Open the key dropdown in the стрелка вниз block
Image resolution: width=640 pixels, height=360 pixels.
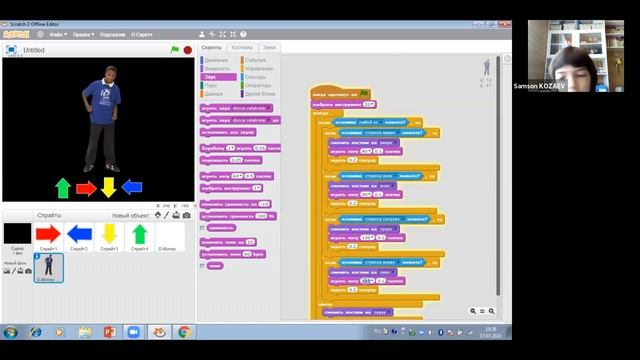(396, 176)
